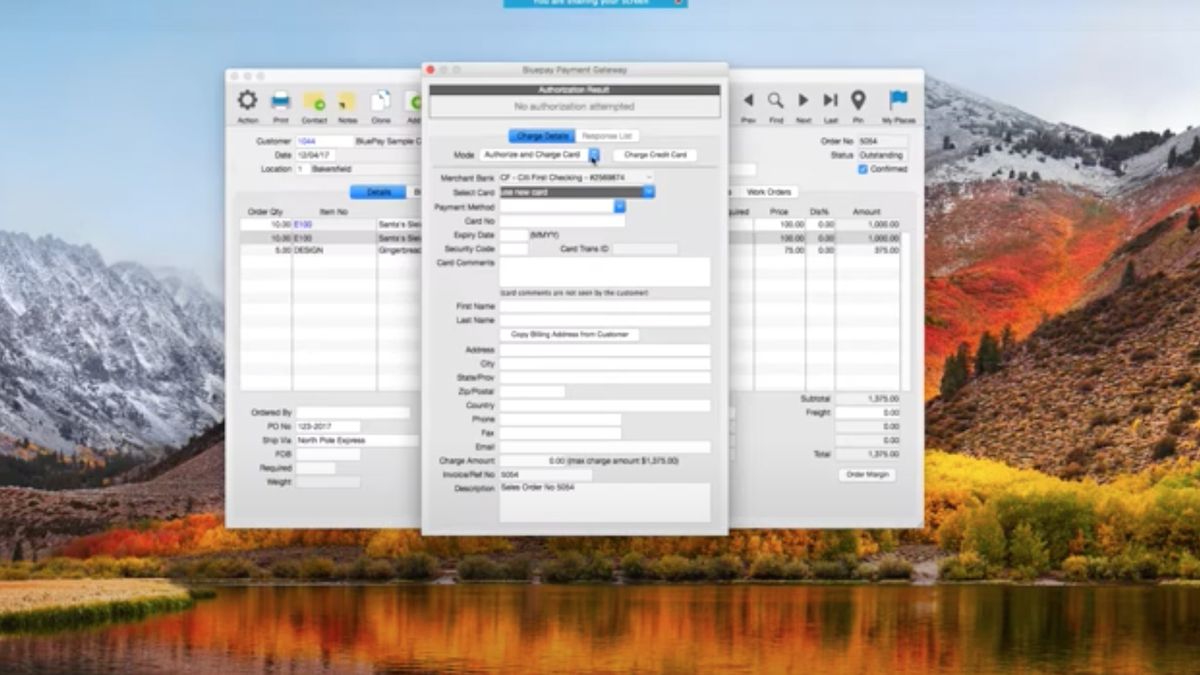
Task: Switch to the Response List tab
Action: coord(608,136)
